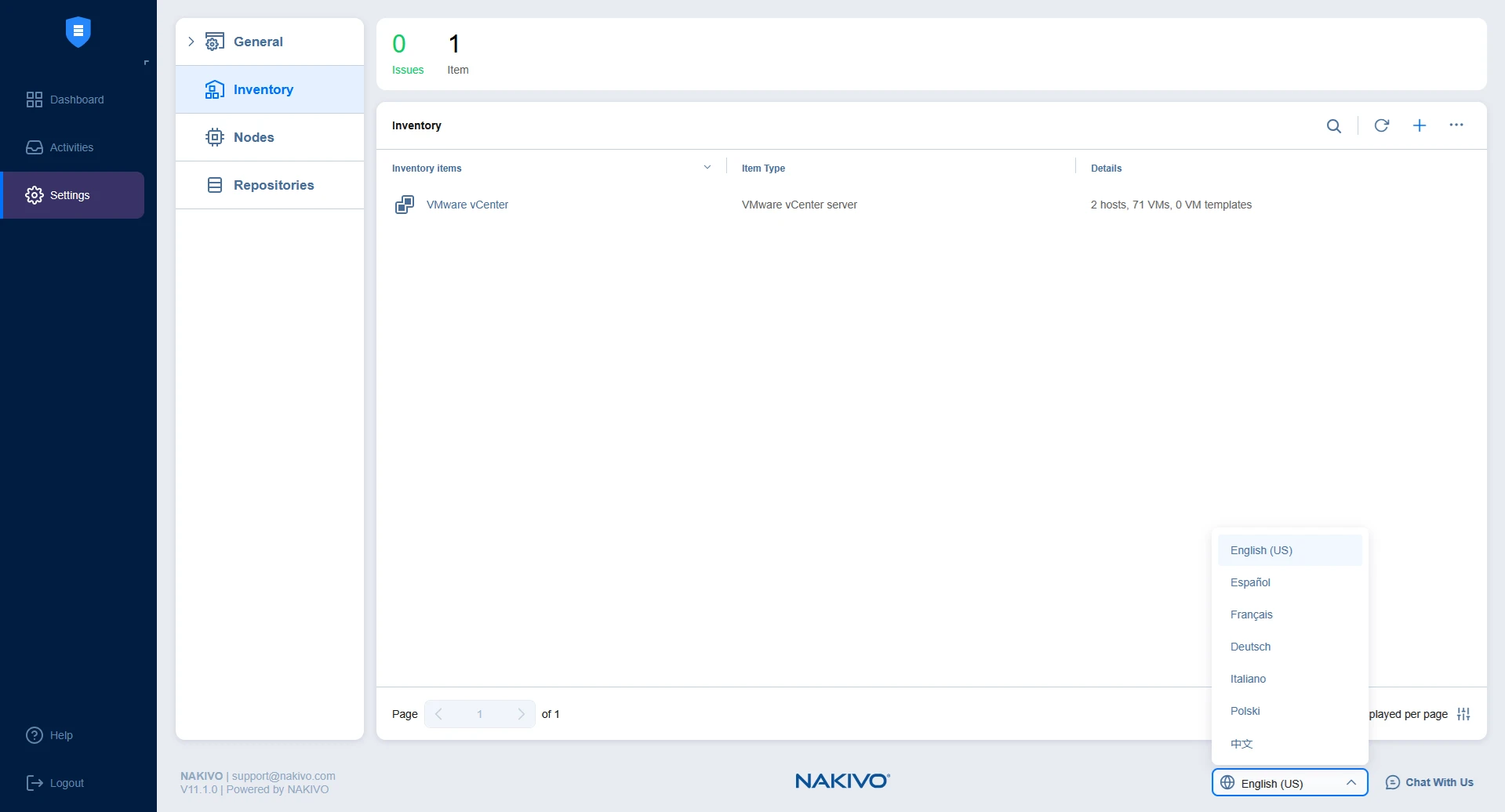Log out using the Logout icon
The height and width of the screenshot is (812, 1505).
coord(35,783)
